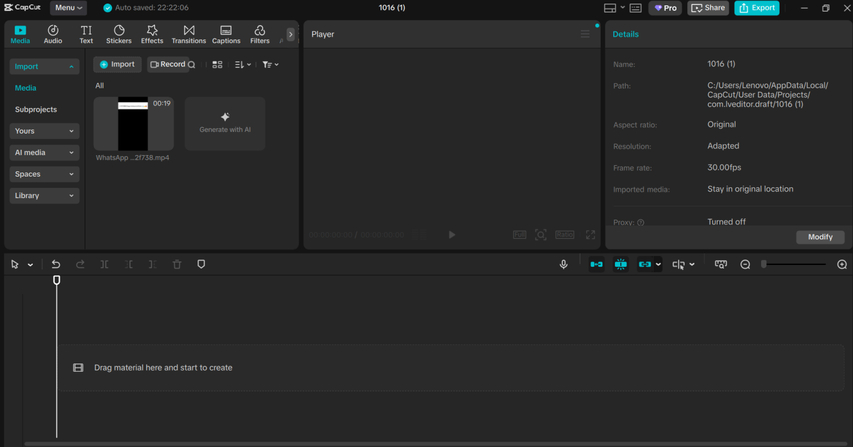853x447 pixels.
Task: Click the Ratio button in Player
Action: pos(565,235)
